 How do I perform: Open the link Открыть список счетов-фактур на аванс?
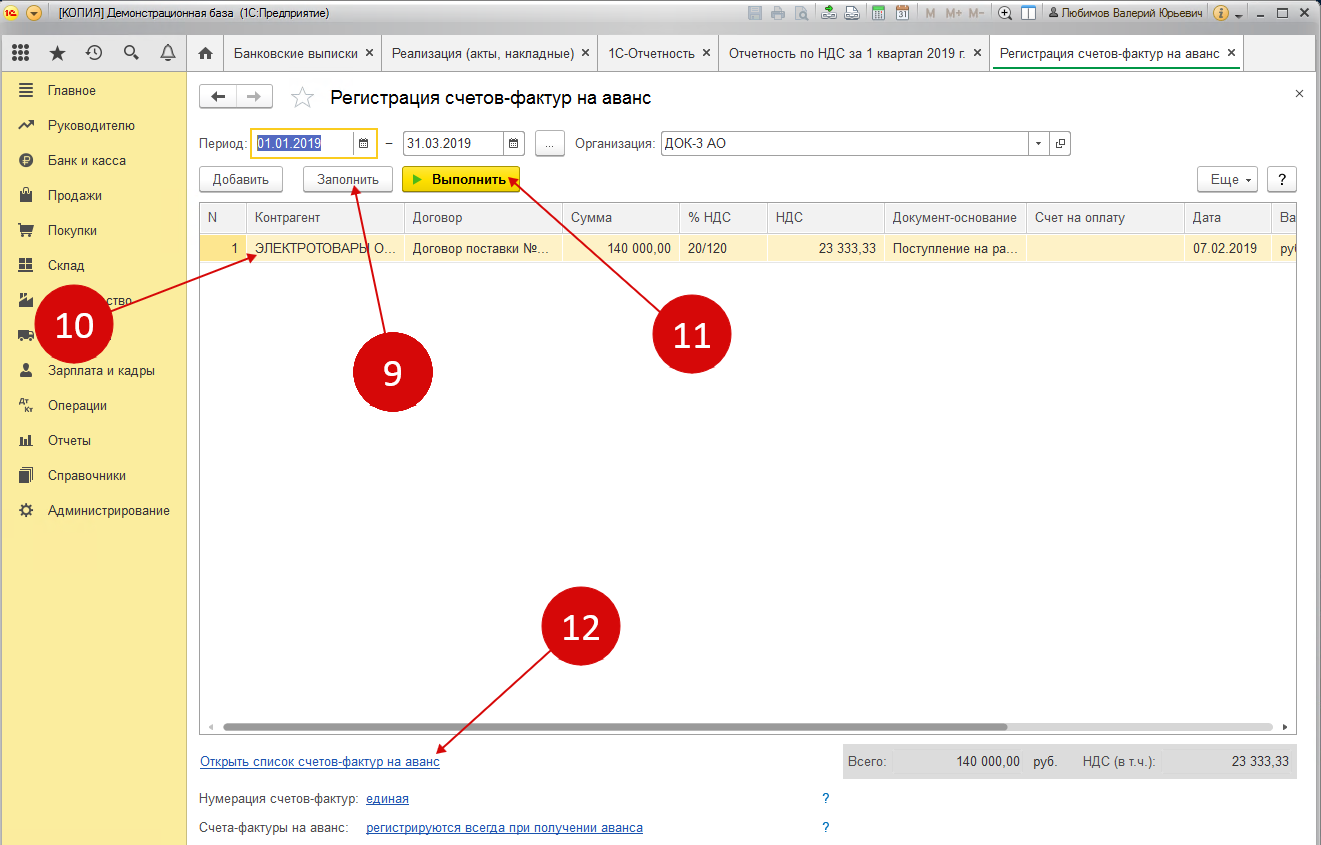click(x=320, y=762)
